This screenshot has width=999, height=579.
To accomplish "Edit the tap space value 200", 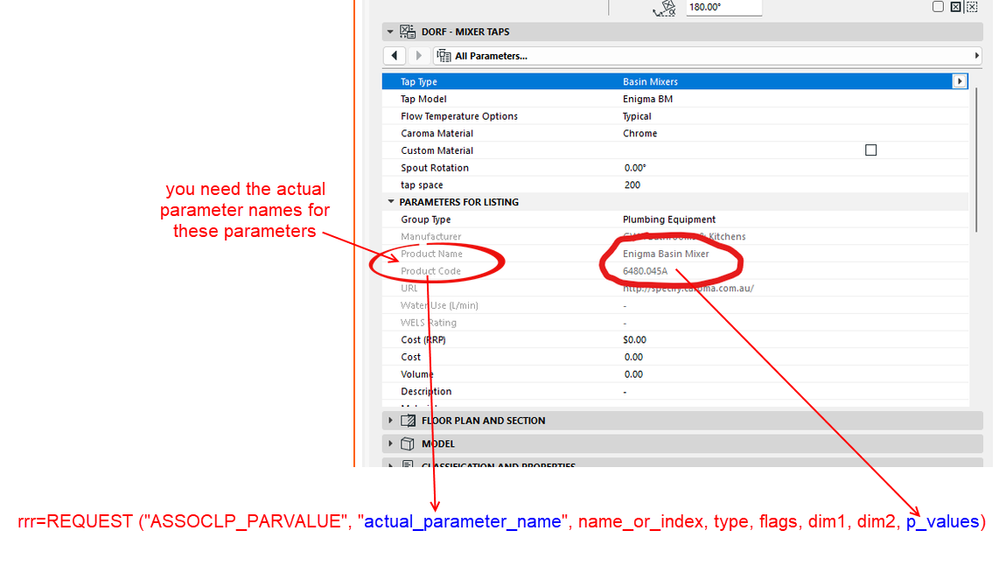I will pyautogui.click(x=632, y=185).
